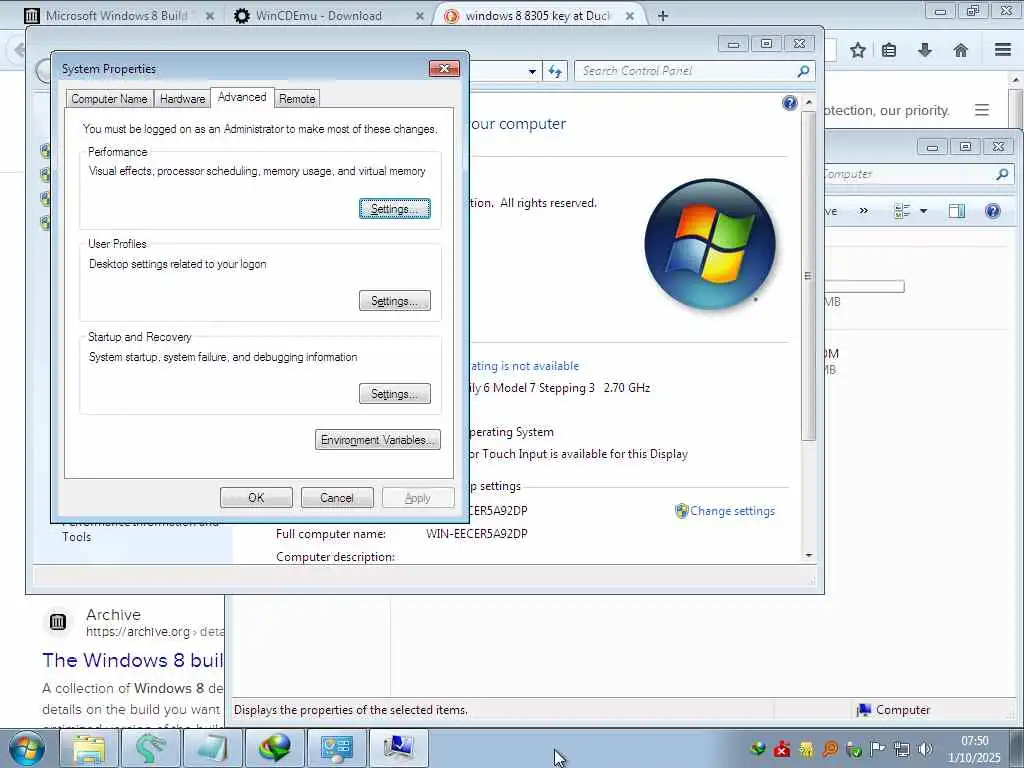The image size is (1024, 768).
Task: Click the red tray icon with X
Action: tap(782, 749)
